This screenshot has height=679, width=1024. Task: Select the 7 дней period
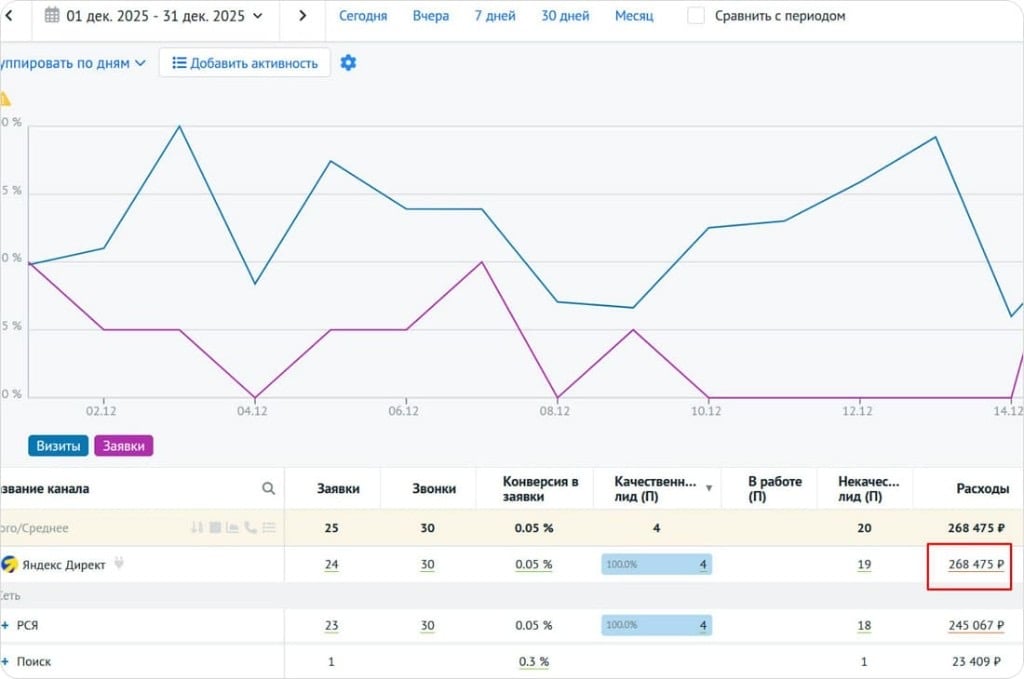[495, 16]
